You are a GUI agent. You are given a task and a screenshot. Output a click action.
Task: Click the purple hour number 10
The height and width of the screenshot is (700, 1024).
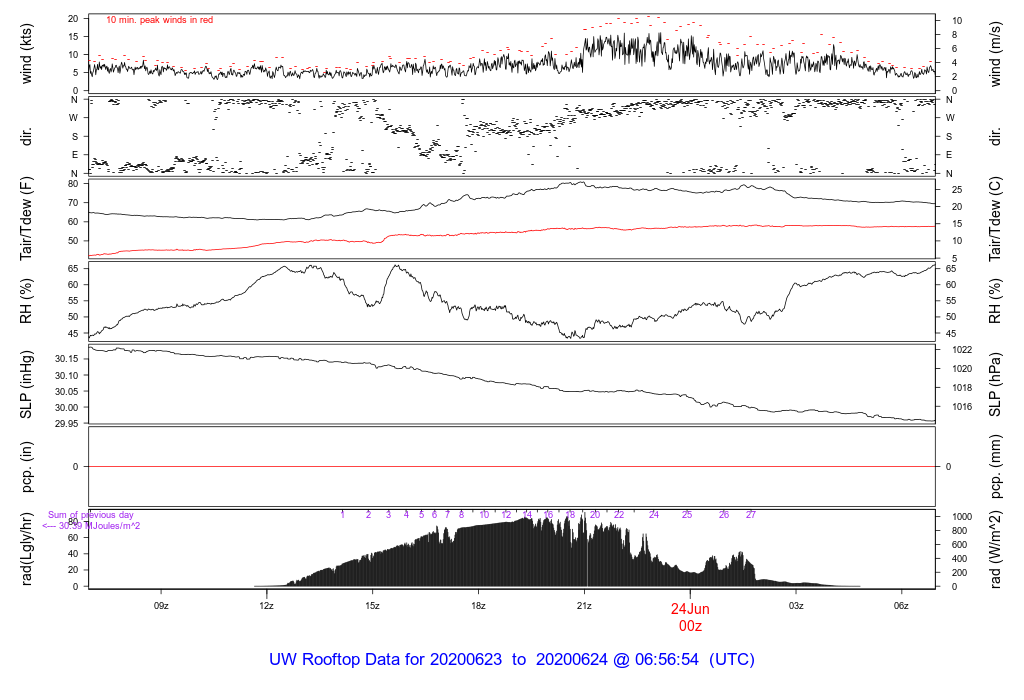click(x=484, y=515)
